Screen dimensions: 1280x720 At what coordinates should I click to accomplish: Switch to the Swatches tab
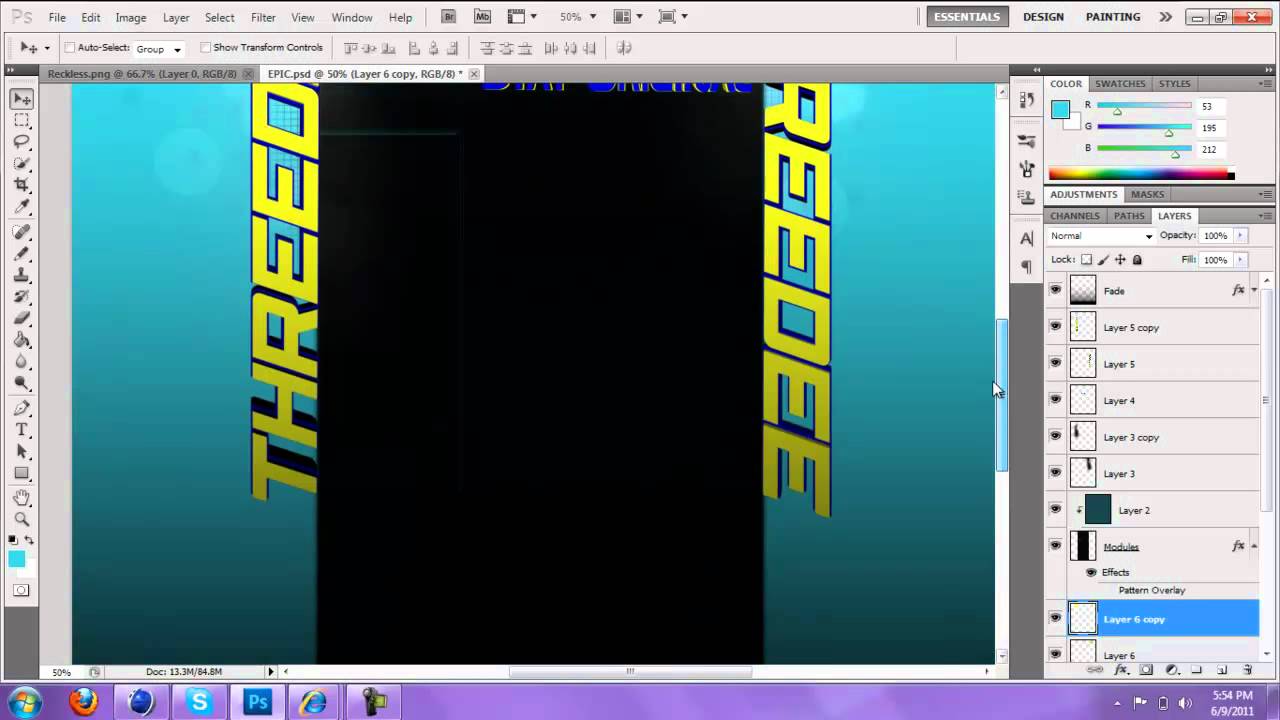1120,84
